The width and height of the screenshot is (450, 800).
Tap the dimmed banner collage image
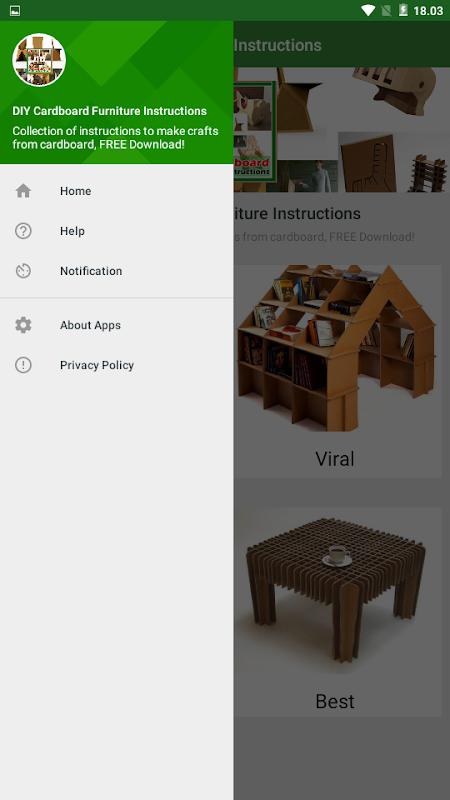[x=342, y=130]
